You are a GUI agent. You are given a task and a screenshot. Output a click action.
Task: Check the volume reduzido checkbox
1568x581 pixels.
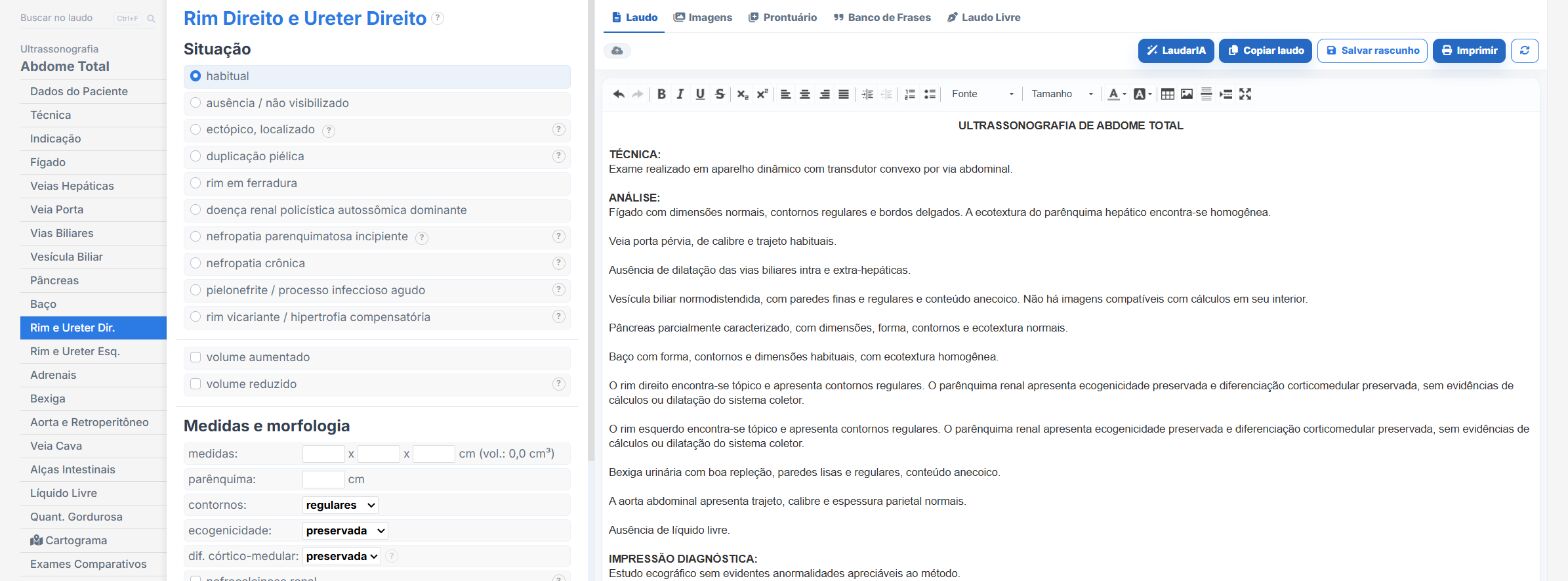coord(196,384)
